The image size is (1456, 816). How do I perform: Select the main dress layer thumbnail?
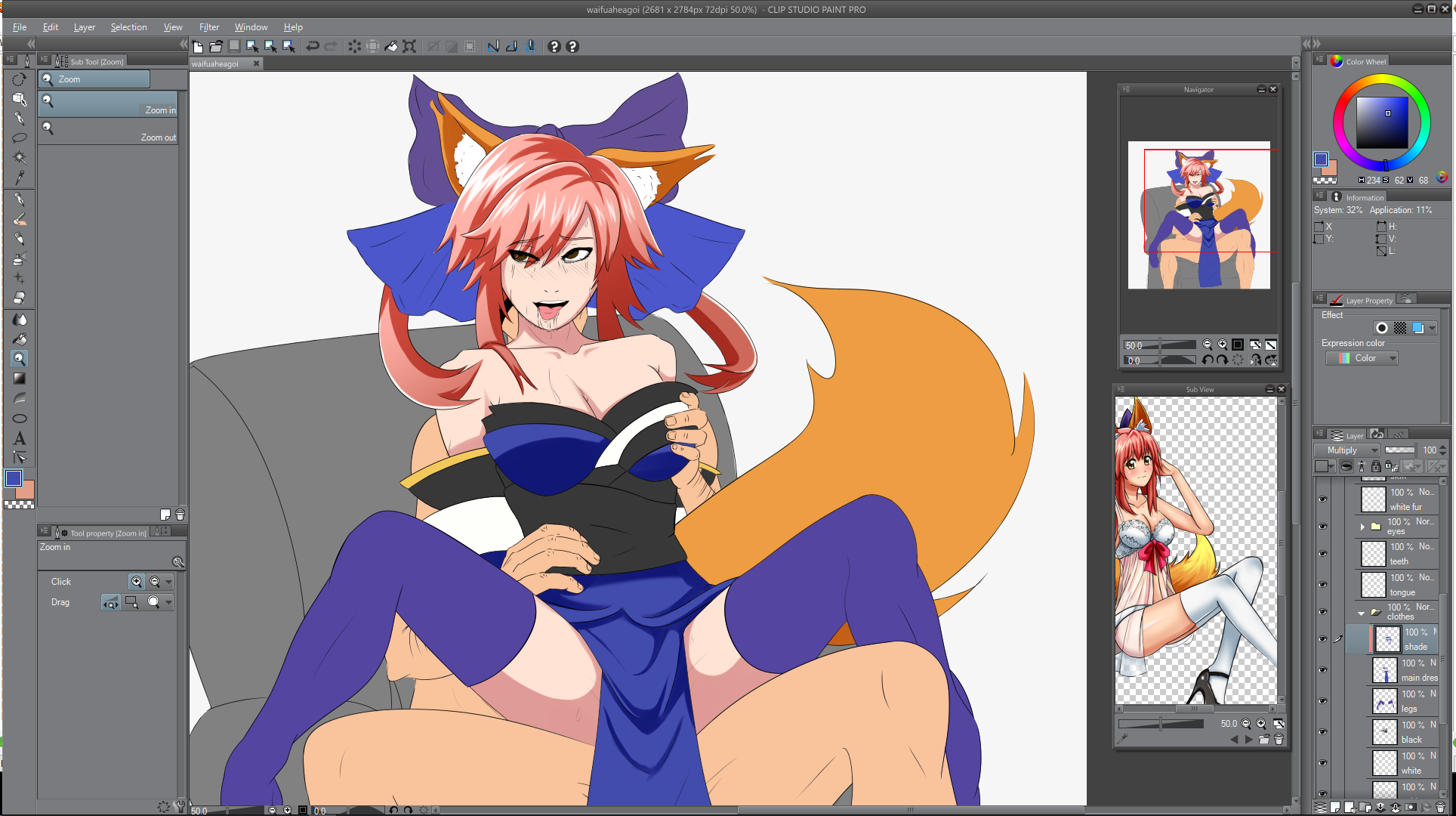[1384, 670]
